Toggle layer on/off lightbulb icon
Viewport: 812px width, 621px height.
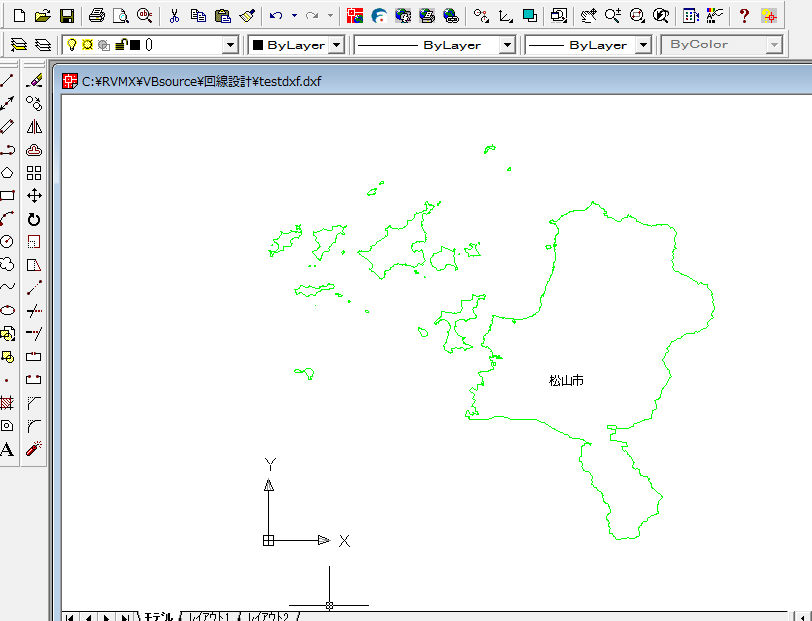tap(72, 45)
